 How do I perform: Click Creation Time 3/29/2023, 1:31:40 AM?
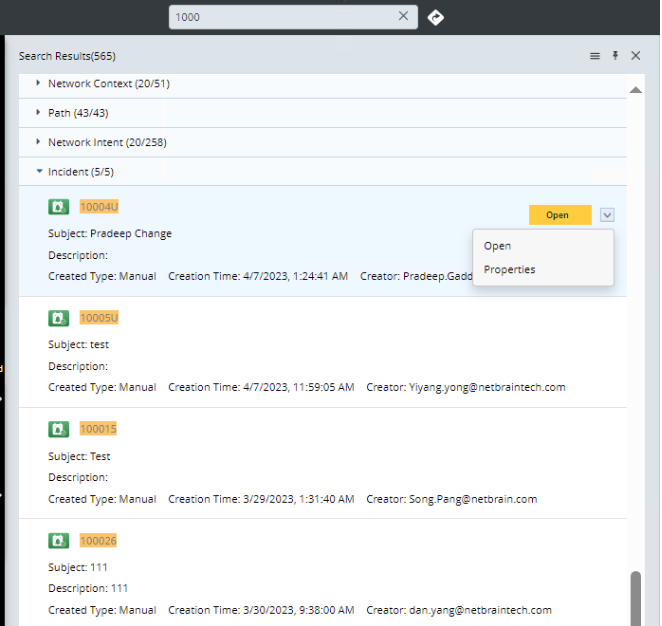coord(261,499)
